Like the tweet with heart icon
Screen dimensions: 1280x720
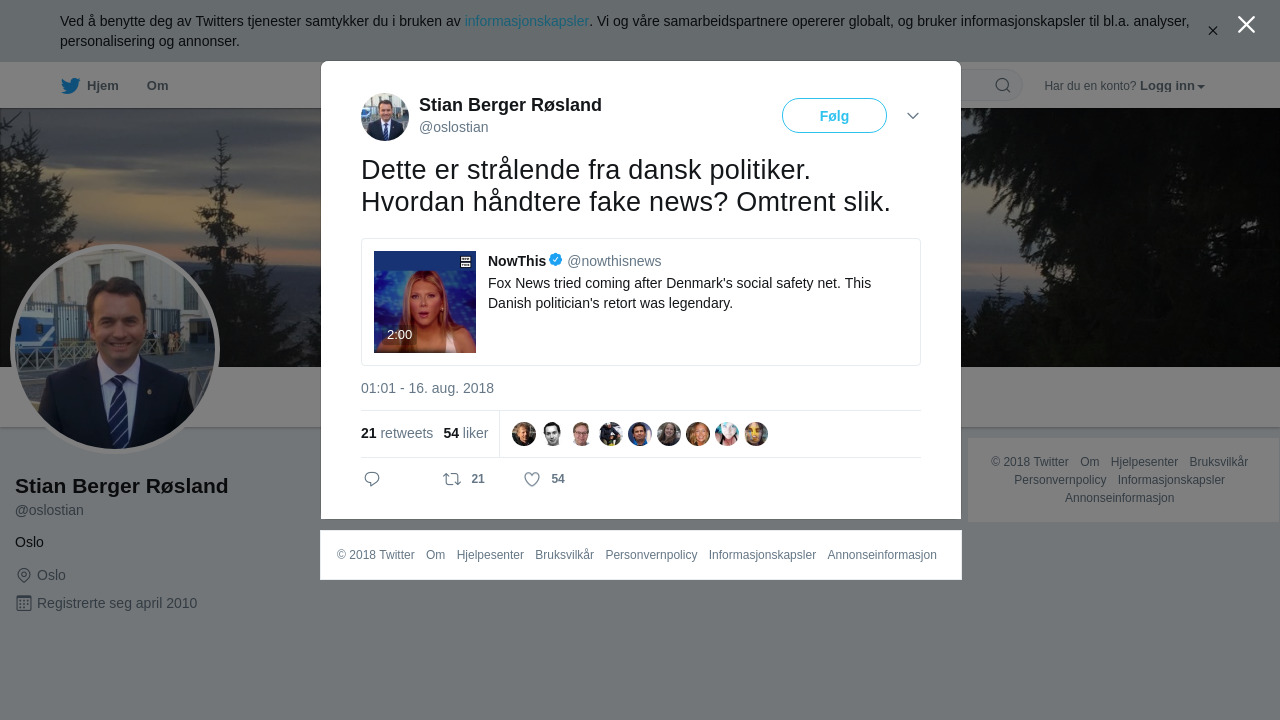(532, 479)
